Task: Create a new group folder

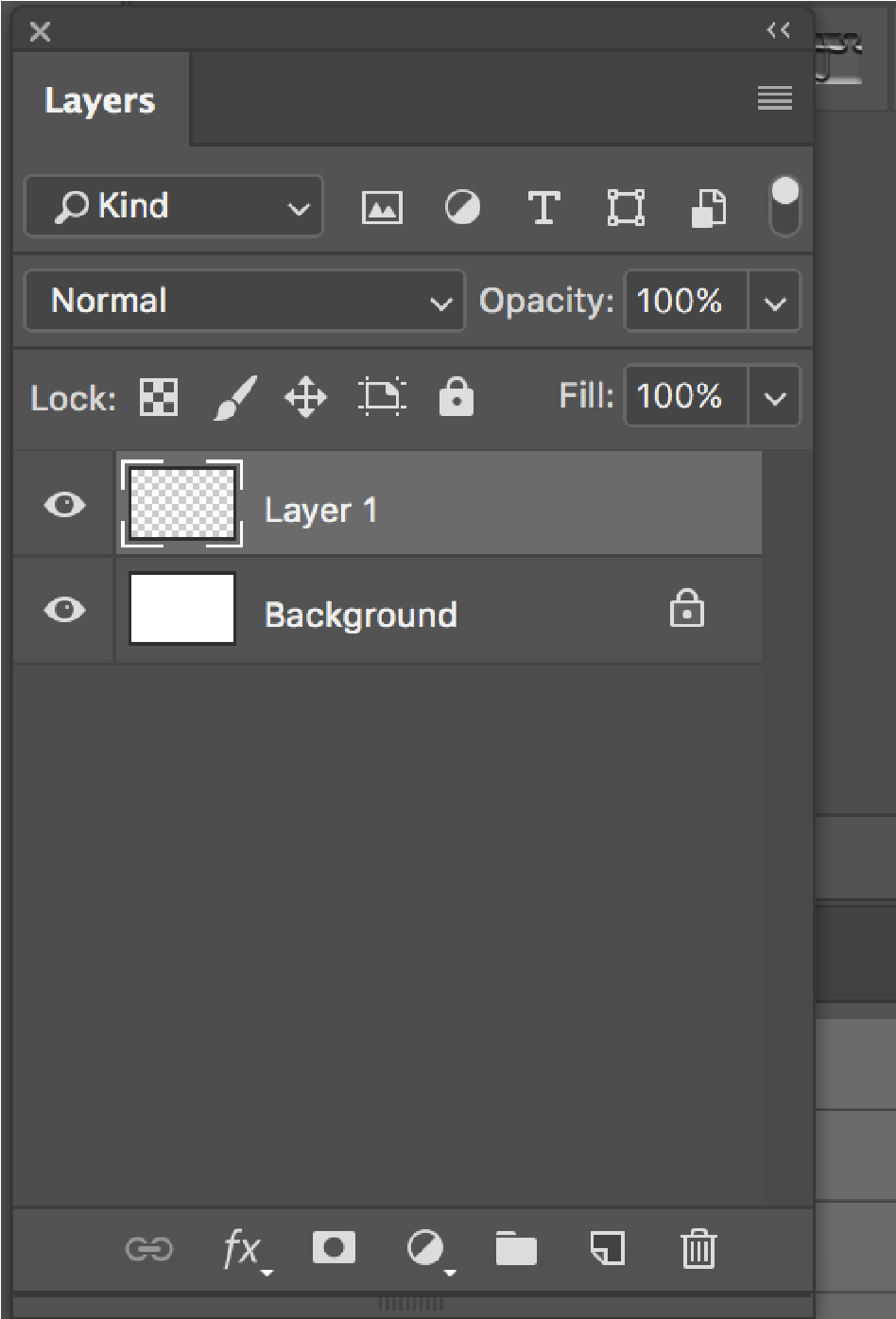Action: [x=516, y=1249]
